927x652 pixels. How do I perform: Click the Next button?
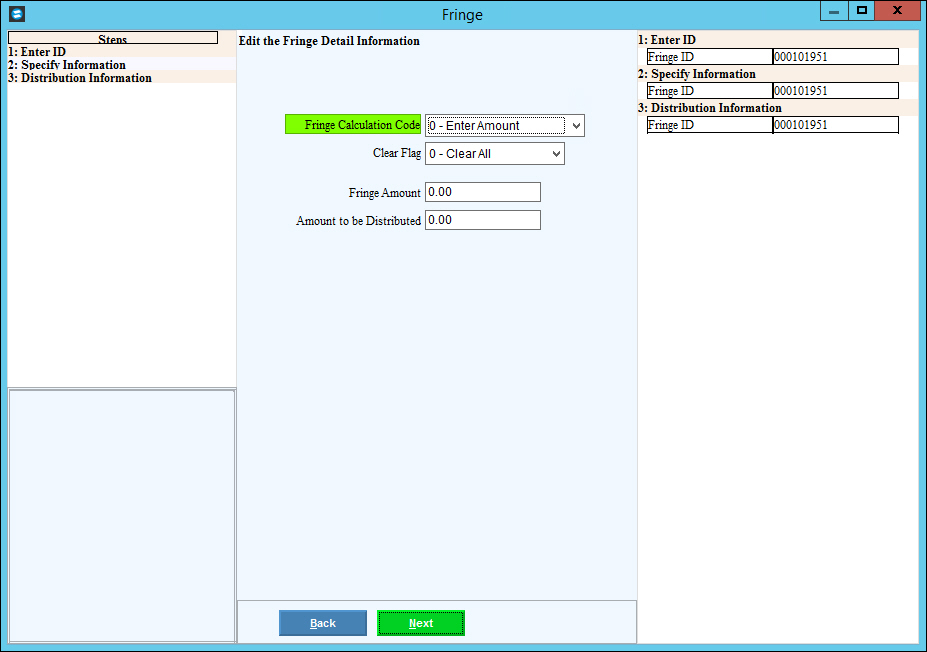pos(421,623)
